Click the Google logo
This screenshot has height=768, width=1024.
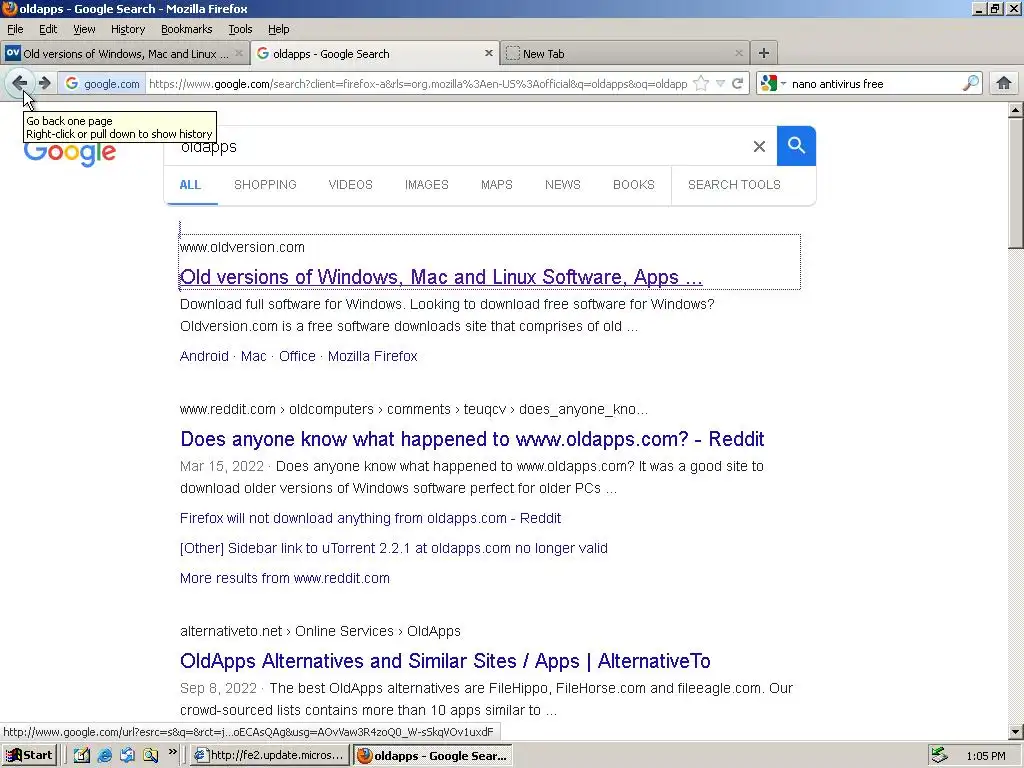[x=70, y=153]
